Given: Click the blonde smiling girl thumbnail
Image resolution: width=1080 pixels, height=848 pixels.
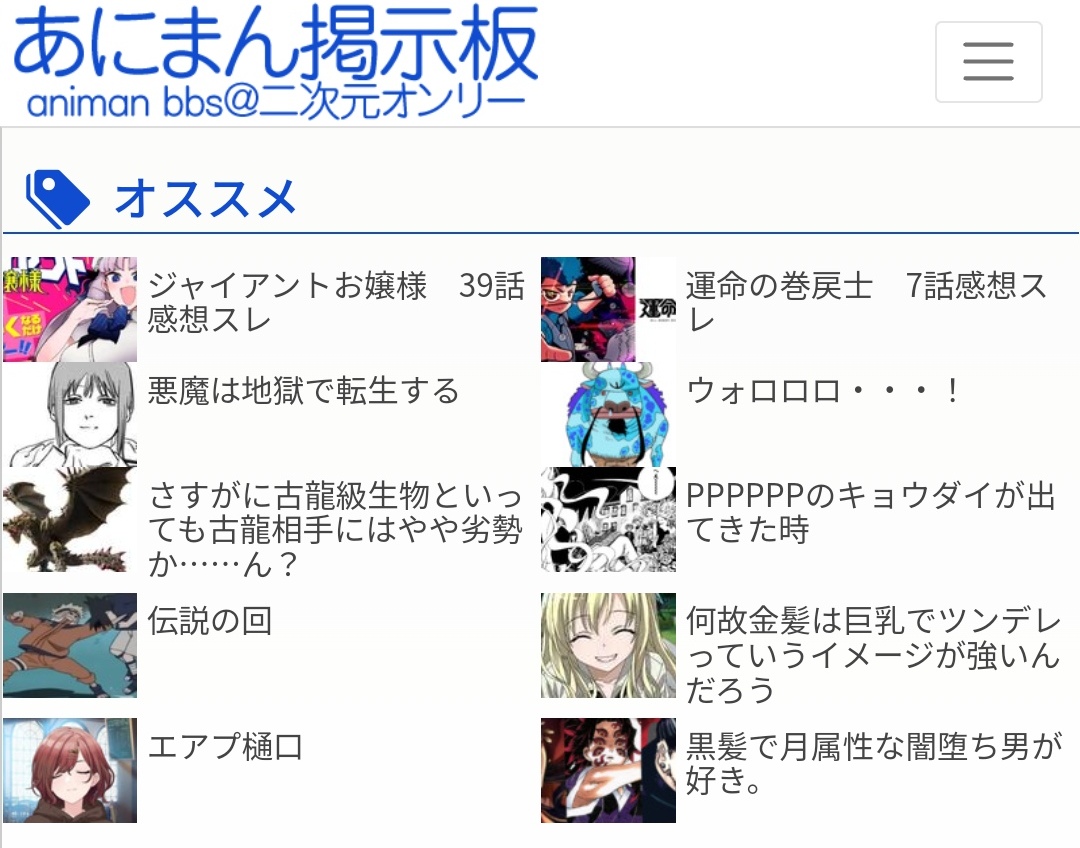Looking at the screenshot, I should [x=608, y=645].
